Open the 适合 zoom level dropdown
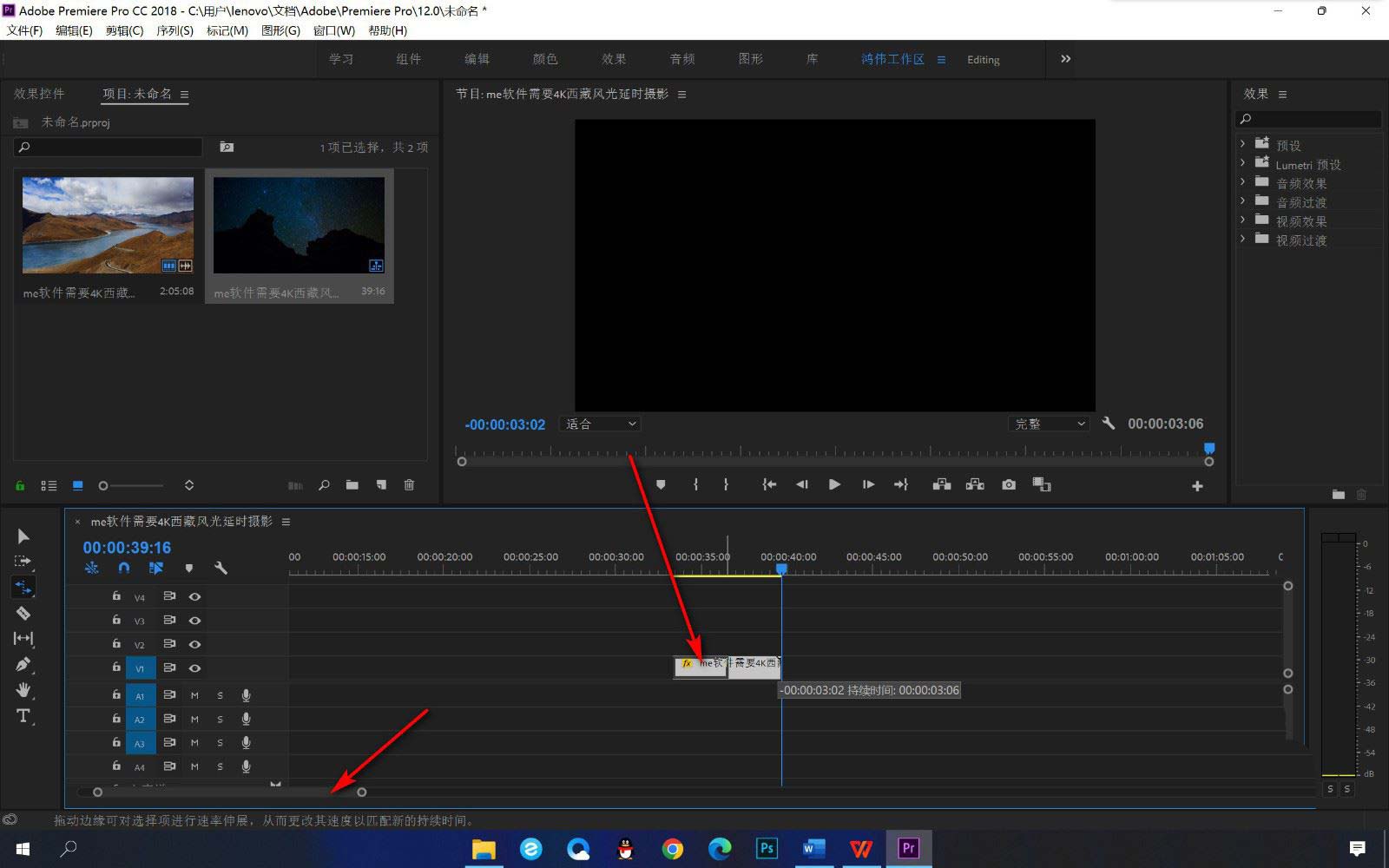 click(601, 424)
